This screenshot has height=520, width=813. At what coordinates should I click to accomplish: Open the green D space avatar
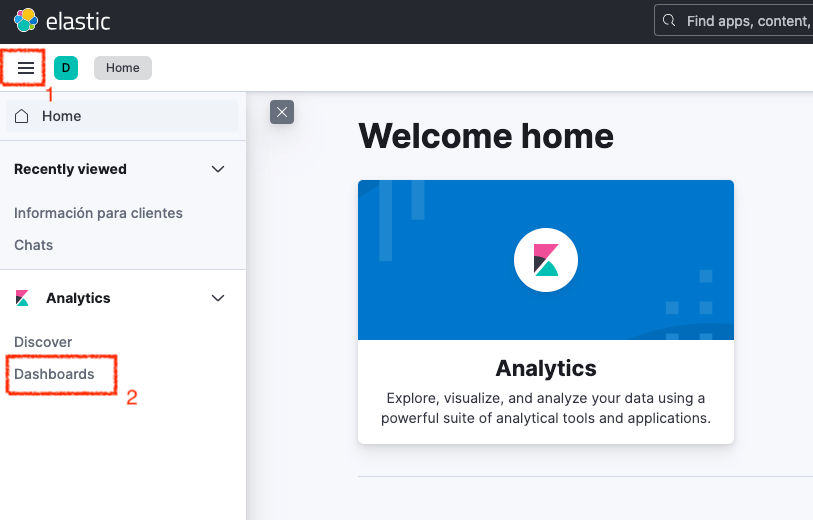66,68
